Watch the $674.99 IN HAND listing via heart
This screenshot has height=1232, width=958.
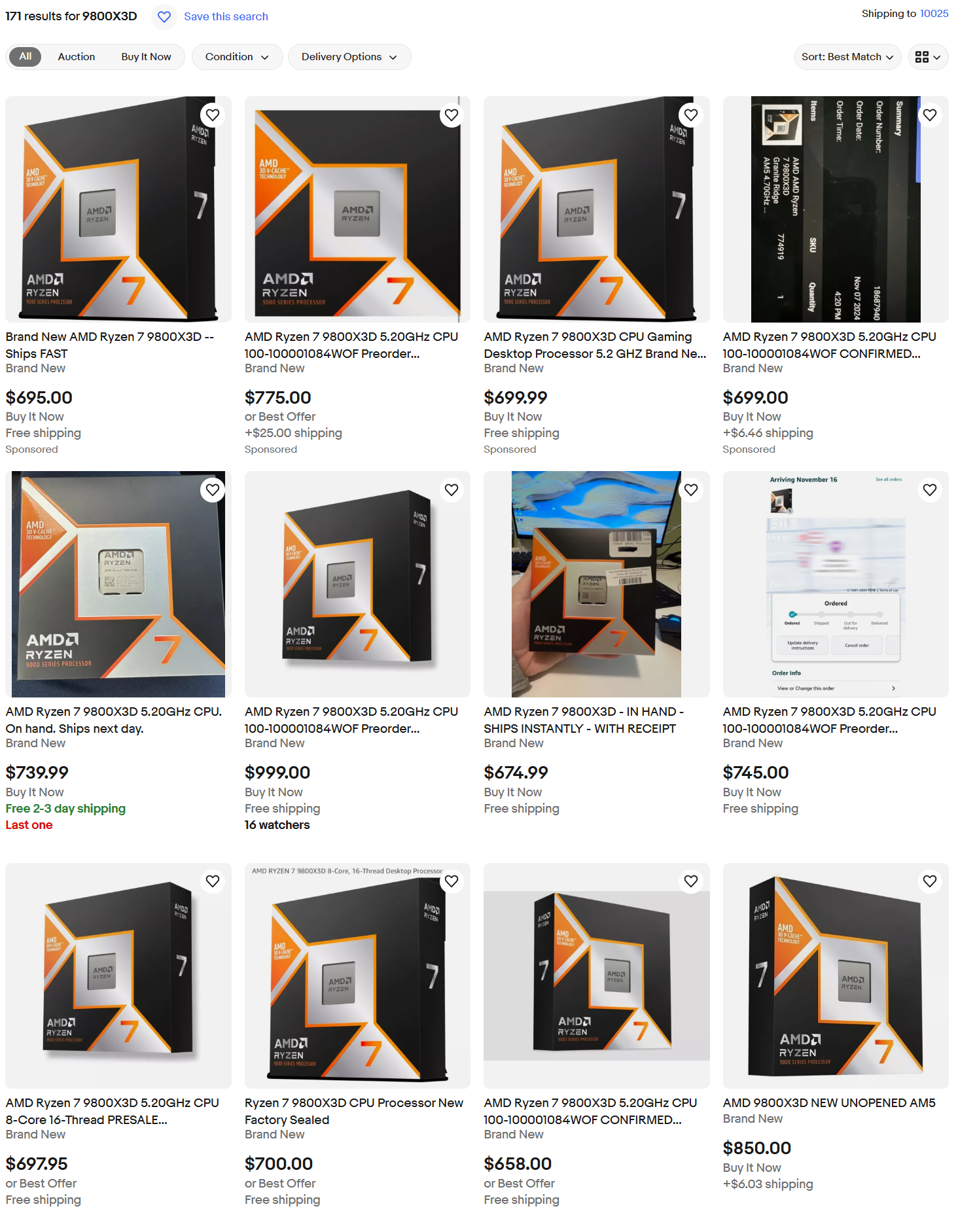point(691,490)
